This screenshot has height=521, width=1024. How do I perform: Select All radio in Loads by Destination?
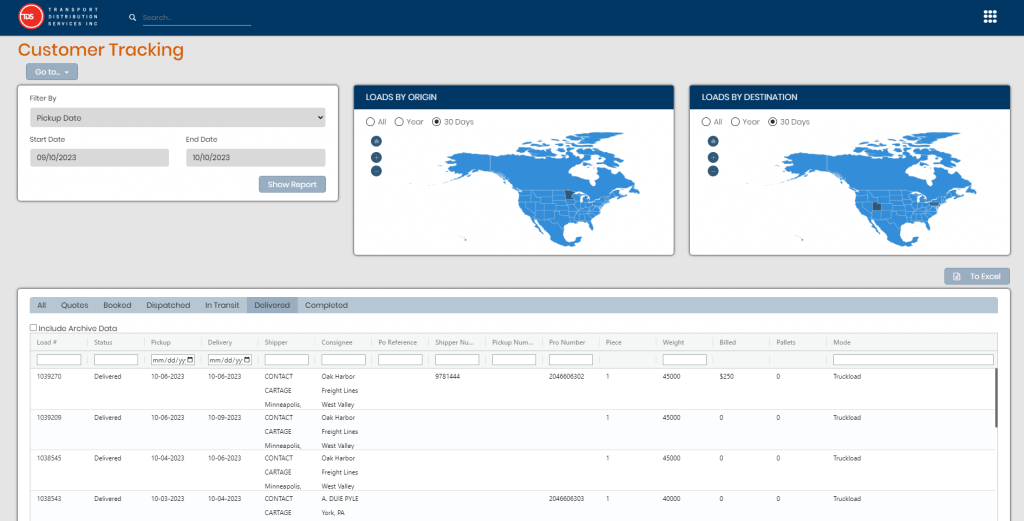[706, 122]
